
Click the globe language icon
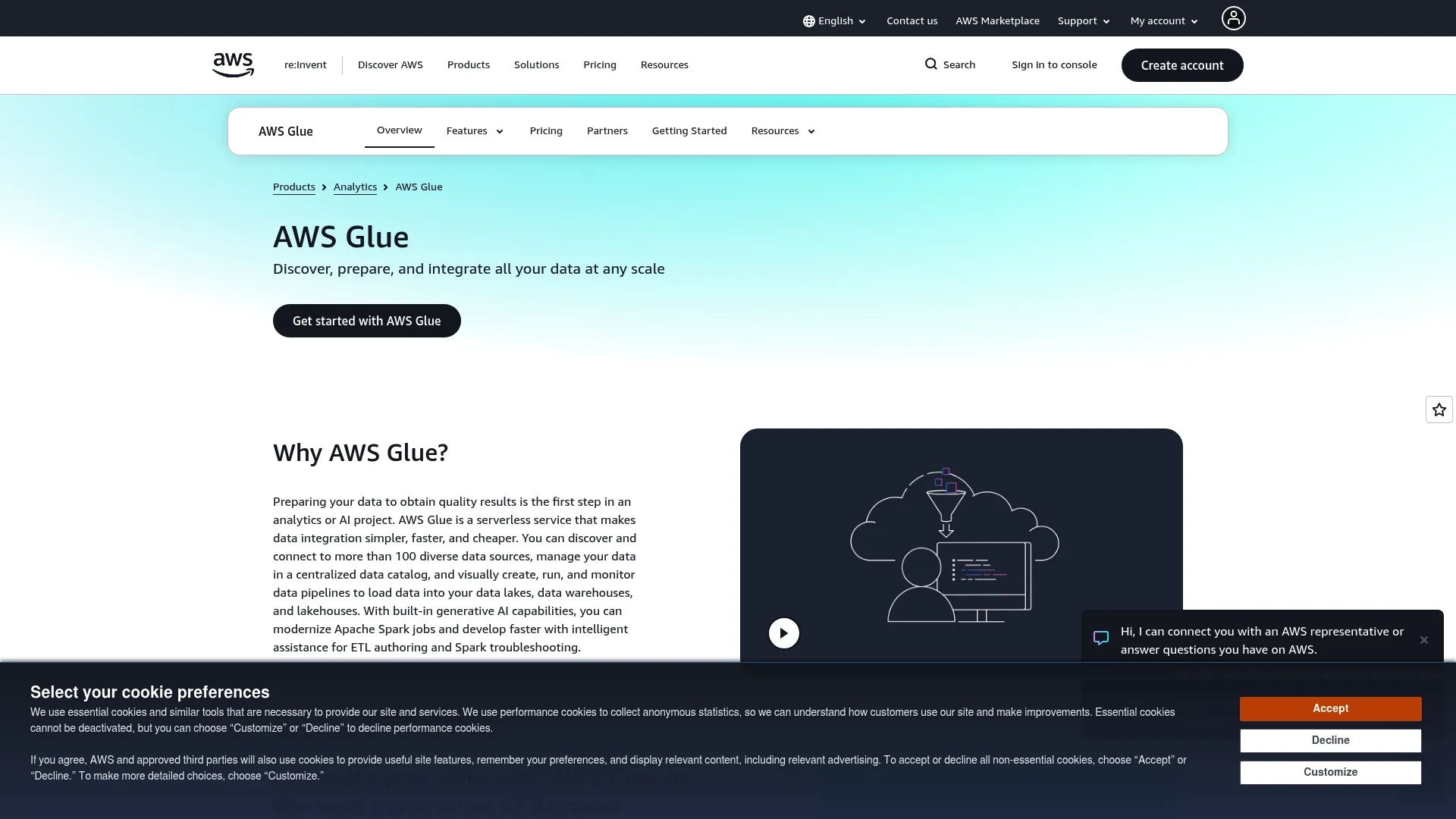click(809, 21)
